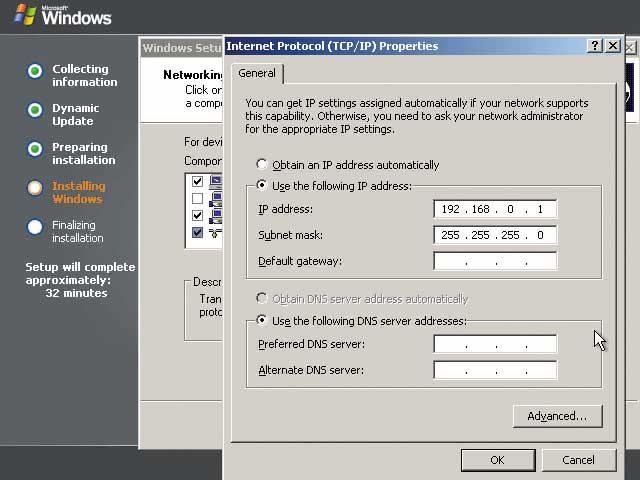Click the Microsoft Windows logo
640x480 pixels.
tap(62, 15)
